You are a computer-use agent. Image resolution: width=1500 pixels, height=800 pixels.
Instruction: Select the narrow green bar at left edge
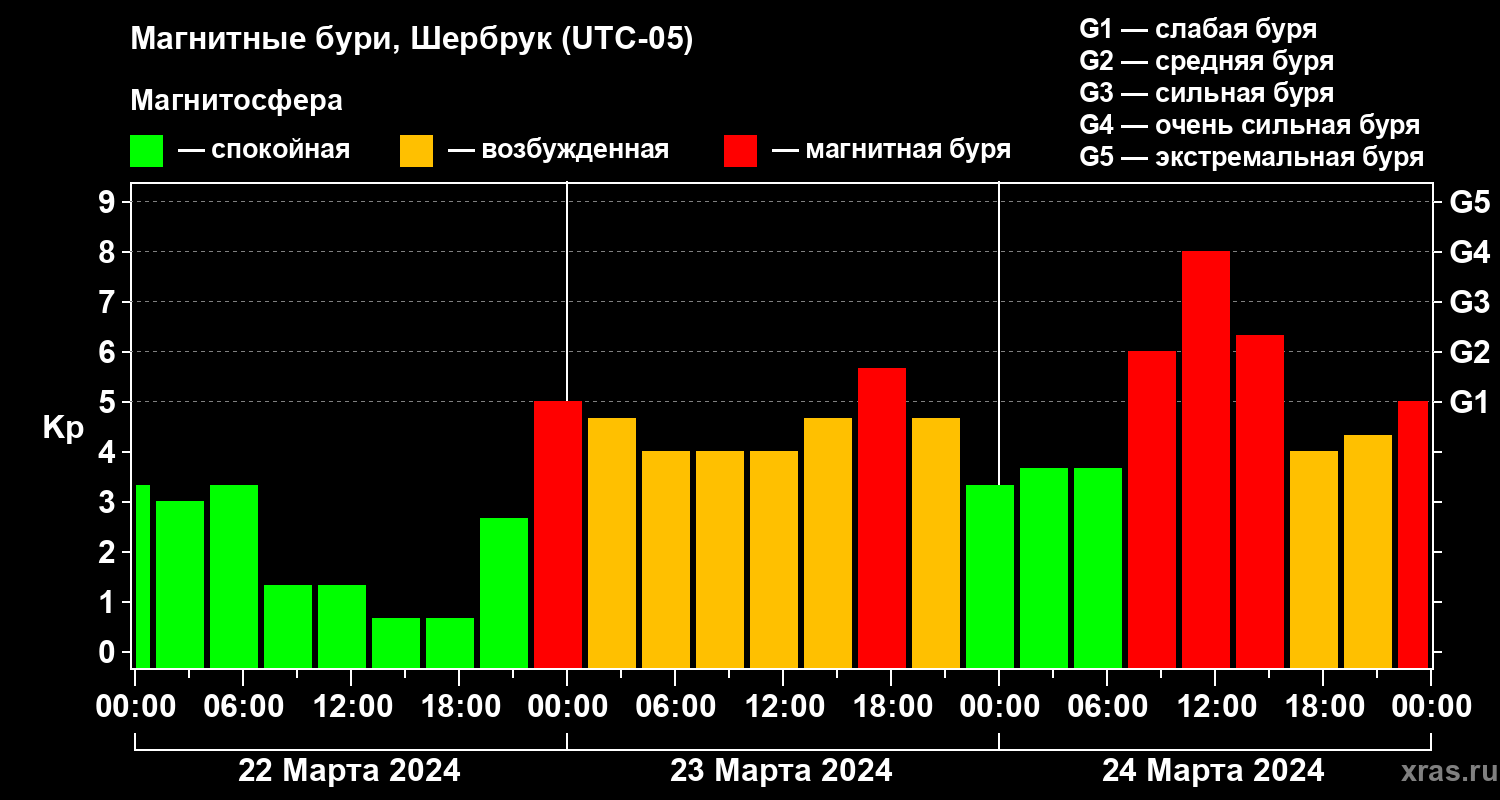point(142,576)
